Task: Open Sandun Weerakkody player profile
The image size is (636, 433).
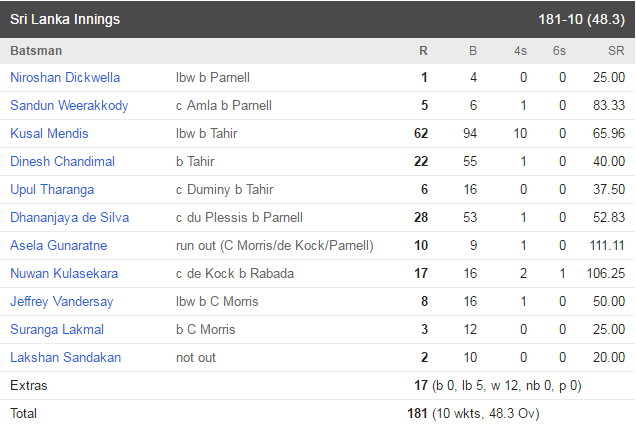Action: 69,105
